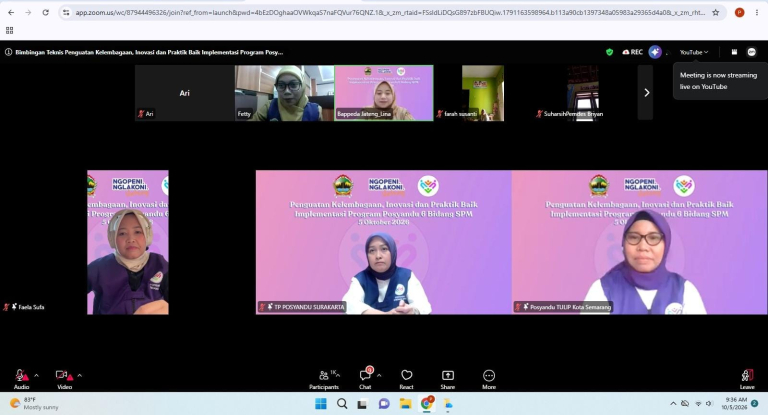
Task: Click the REC recording indicator
Action: 632,52
